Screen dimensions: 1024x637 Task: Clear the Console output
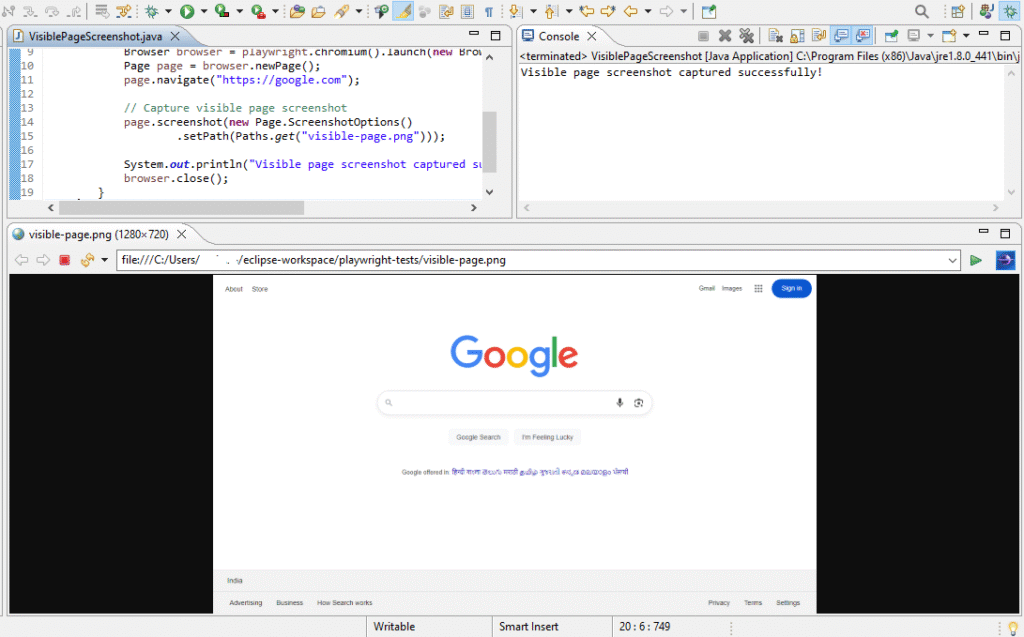(x=775, y=35)
